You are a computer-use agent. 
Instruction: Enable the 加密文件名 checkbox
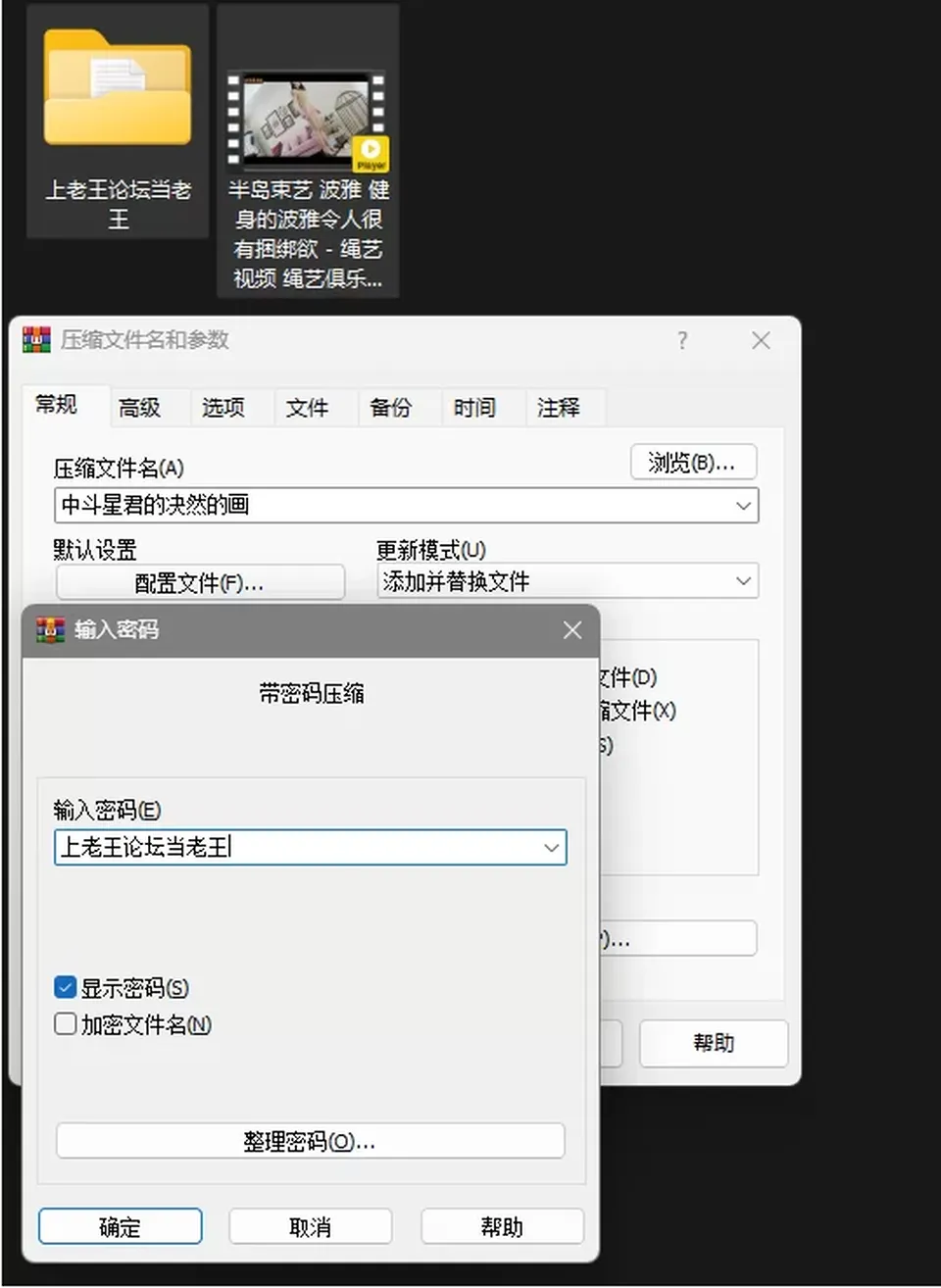point(66,1023)
